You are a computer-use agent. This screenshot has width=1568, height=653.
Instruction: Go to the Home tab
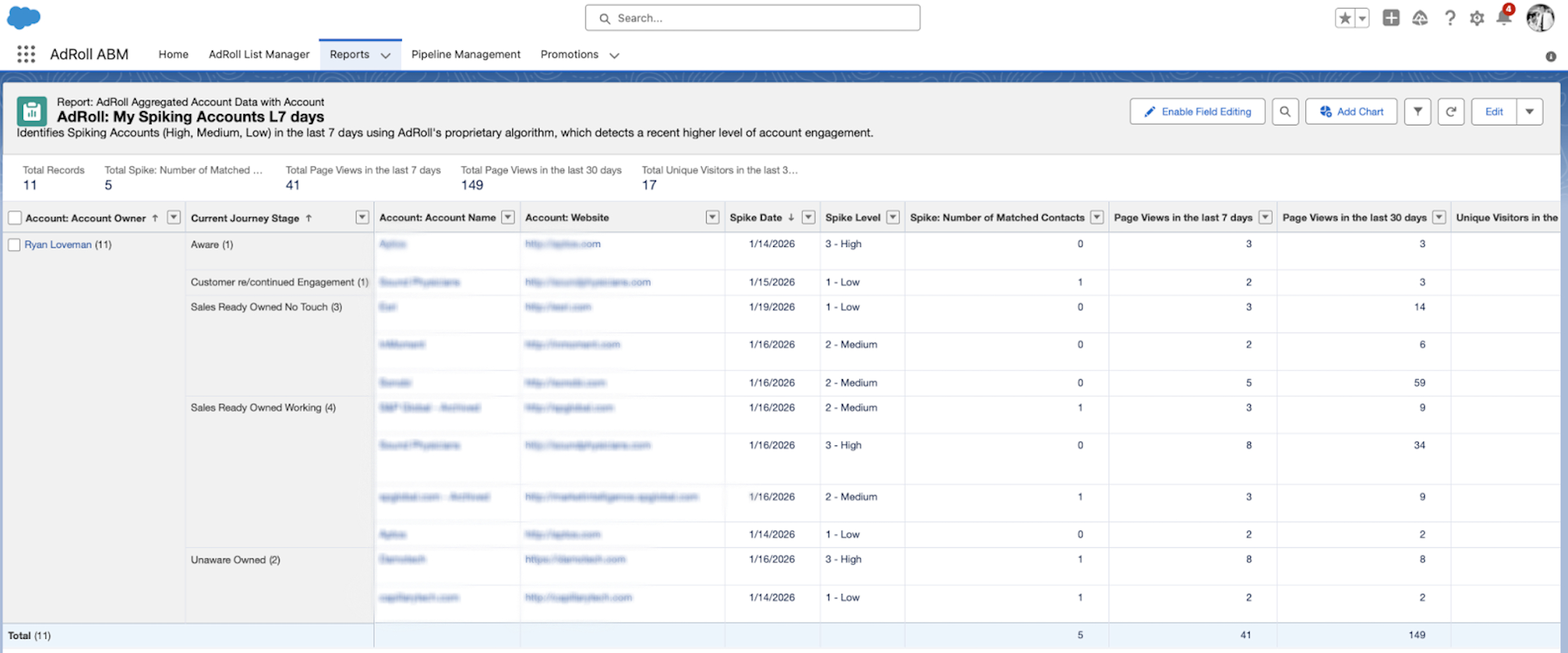[174, 54]
